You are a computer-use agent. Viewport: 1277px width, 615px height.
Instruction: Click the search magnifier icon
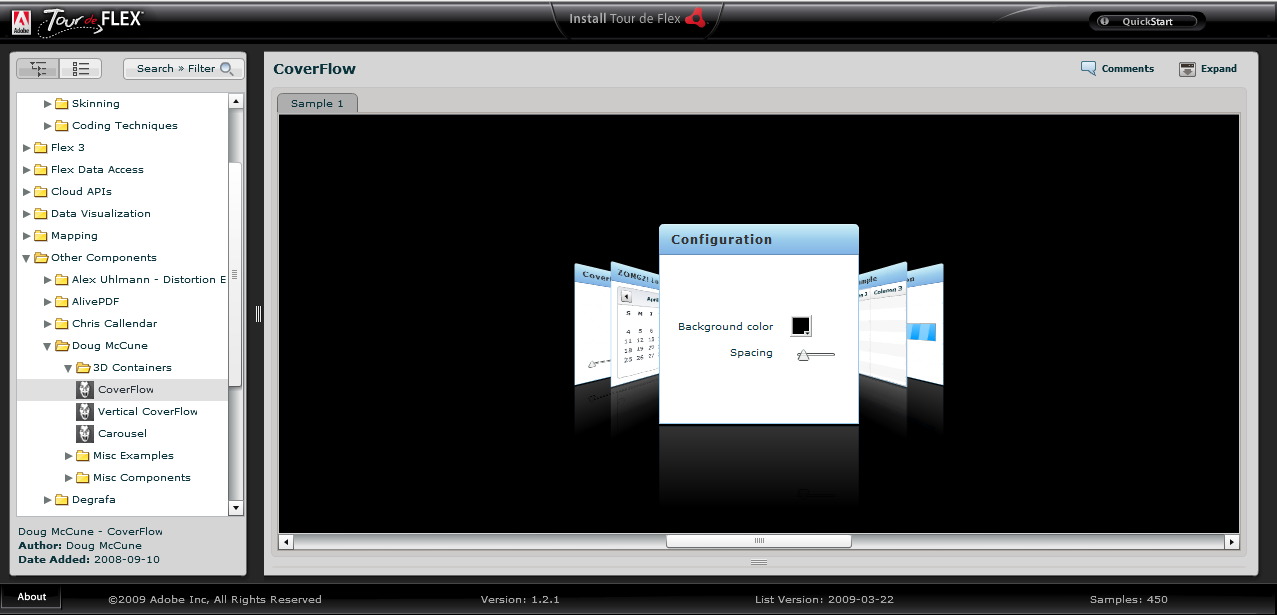pyautogui.click(x=227, y=69)
